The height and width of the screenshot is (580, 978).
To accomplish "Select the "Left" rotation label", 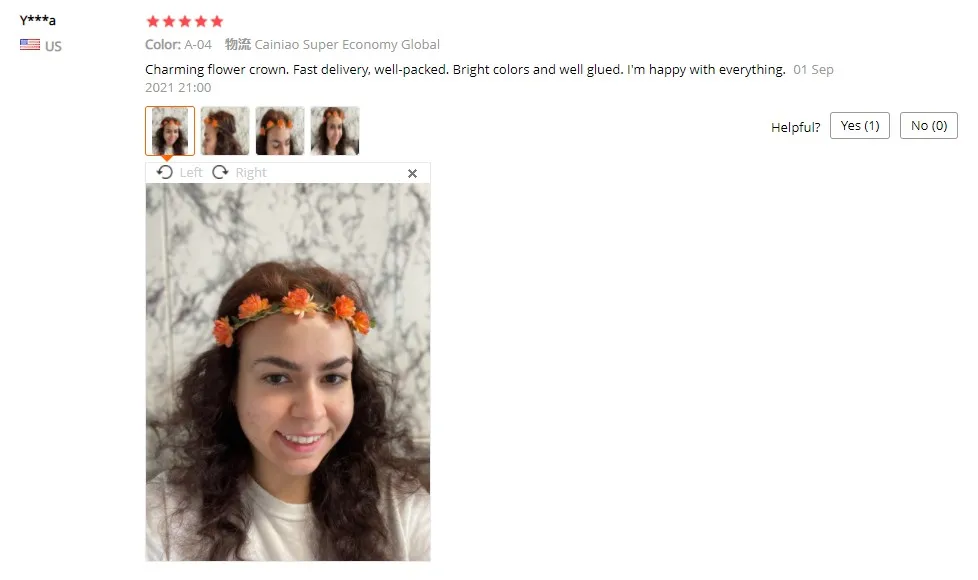I will [x=191, y=173].
